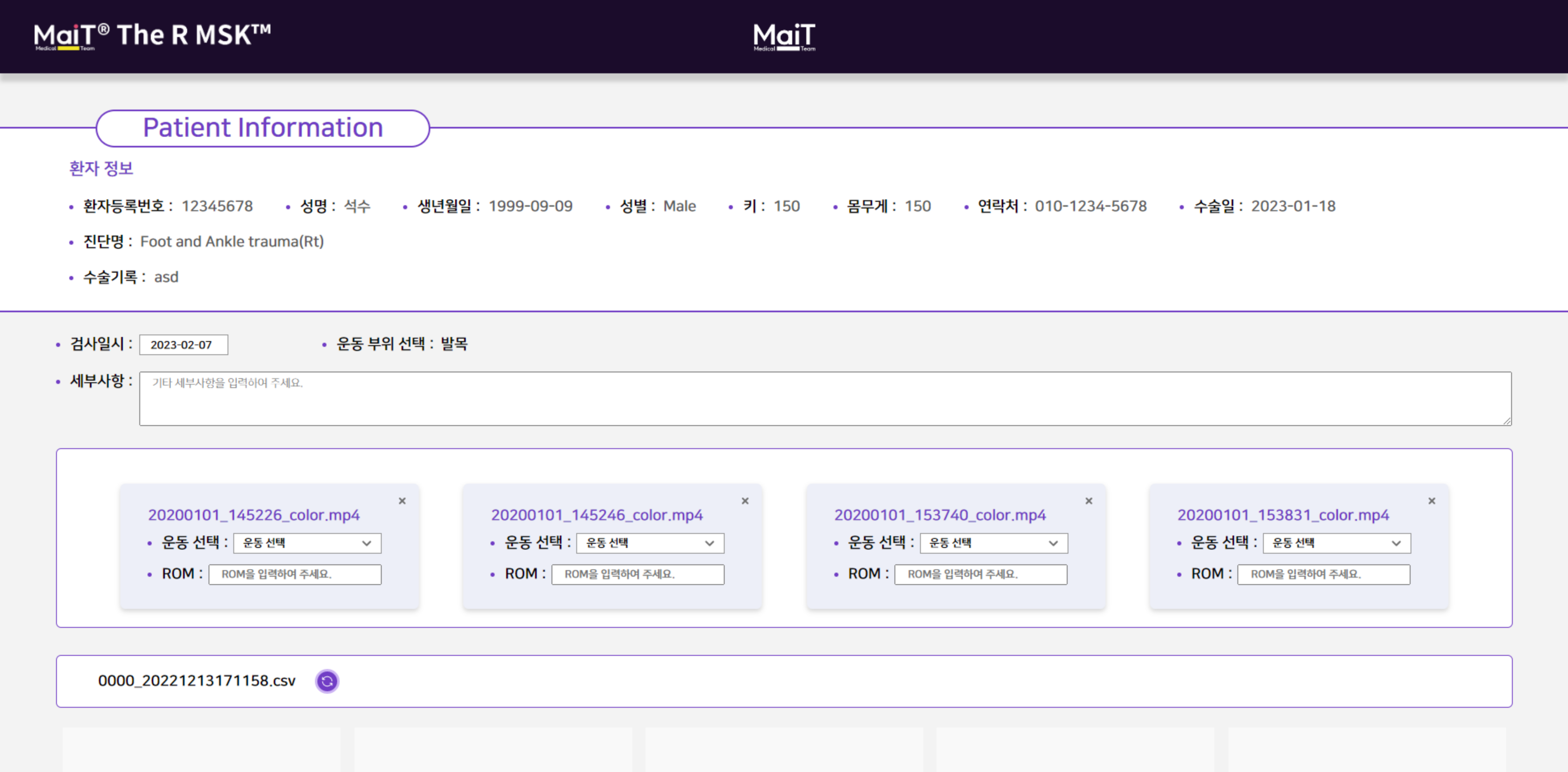
Task: Click the ROM field for 145246 video
Action: (638, 574)
